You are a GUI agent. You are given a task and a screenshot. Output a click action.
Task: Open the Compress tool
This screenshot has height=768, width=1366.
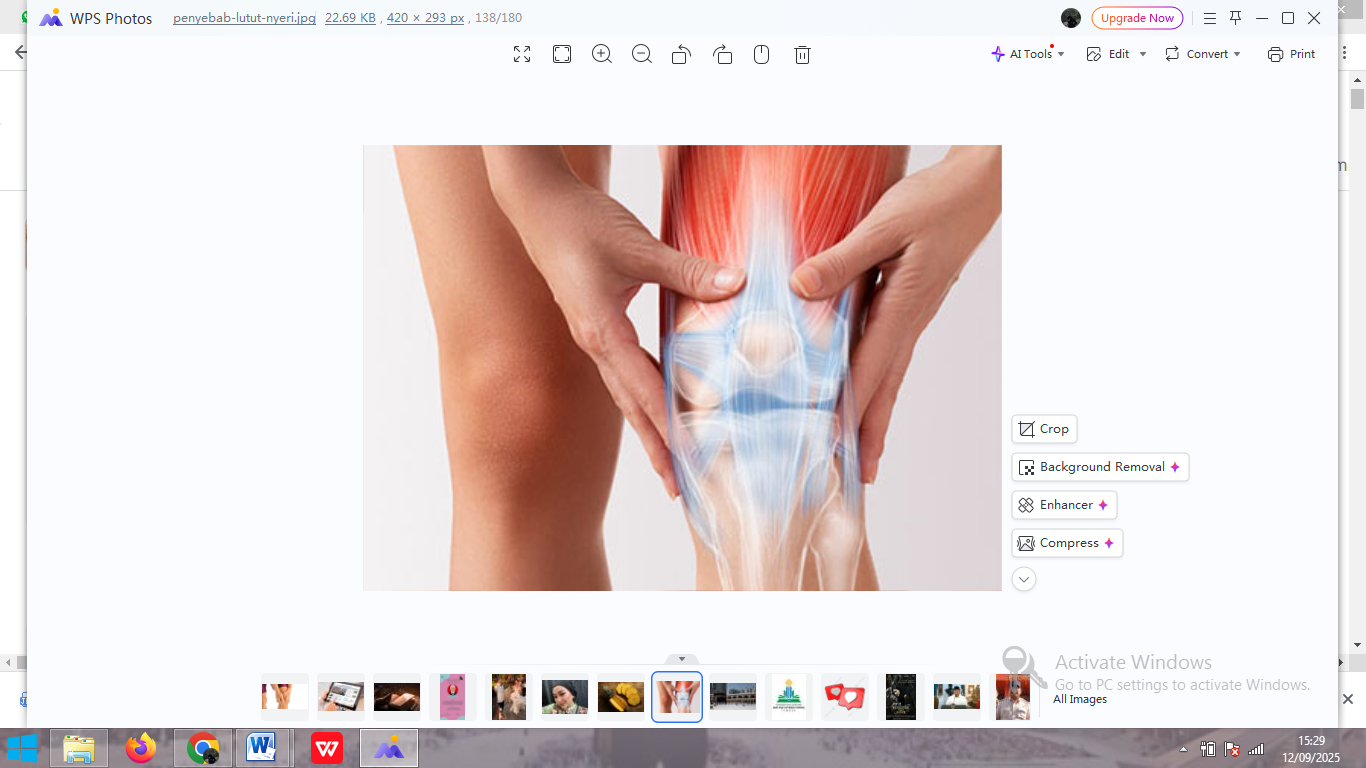pos(1067,543)
